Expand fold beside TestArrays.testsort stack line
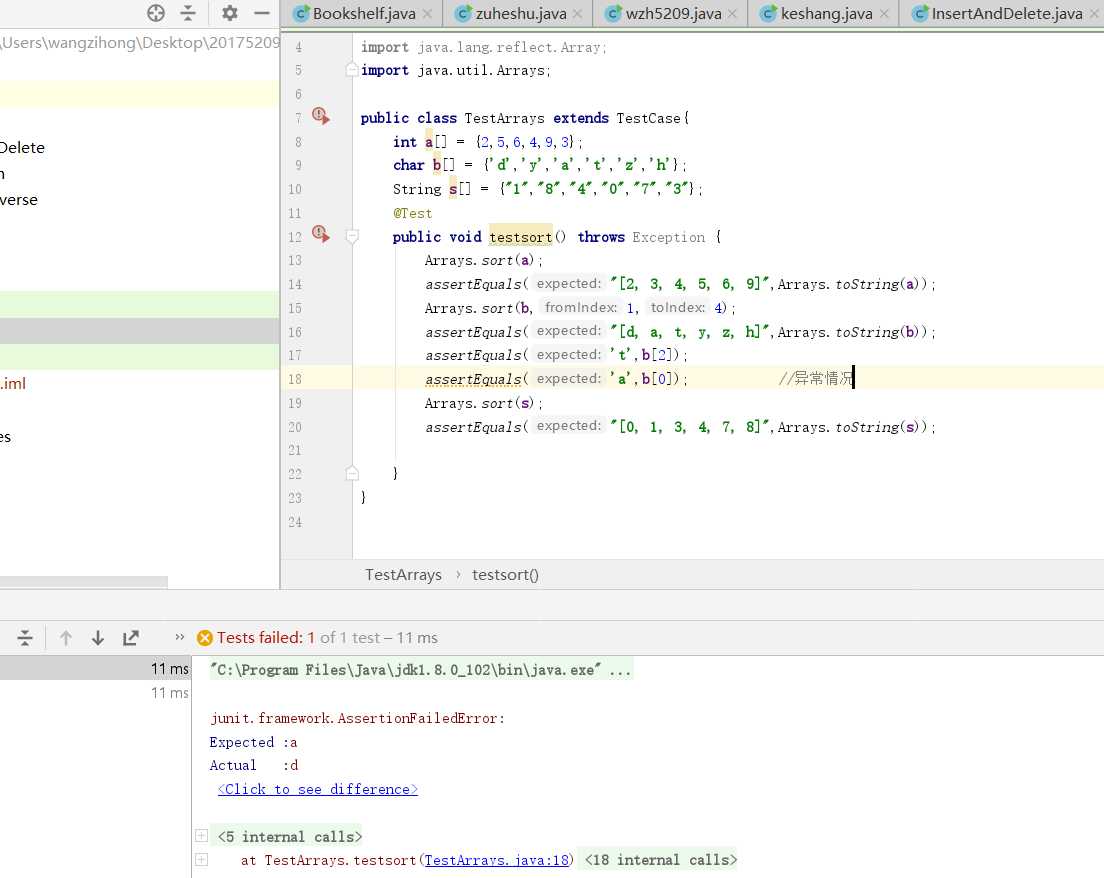This screenshot has height=878, width=1104. (201, 860)
